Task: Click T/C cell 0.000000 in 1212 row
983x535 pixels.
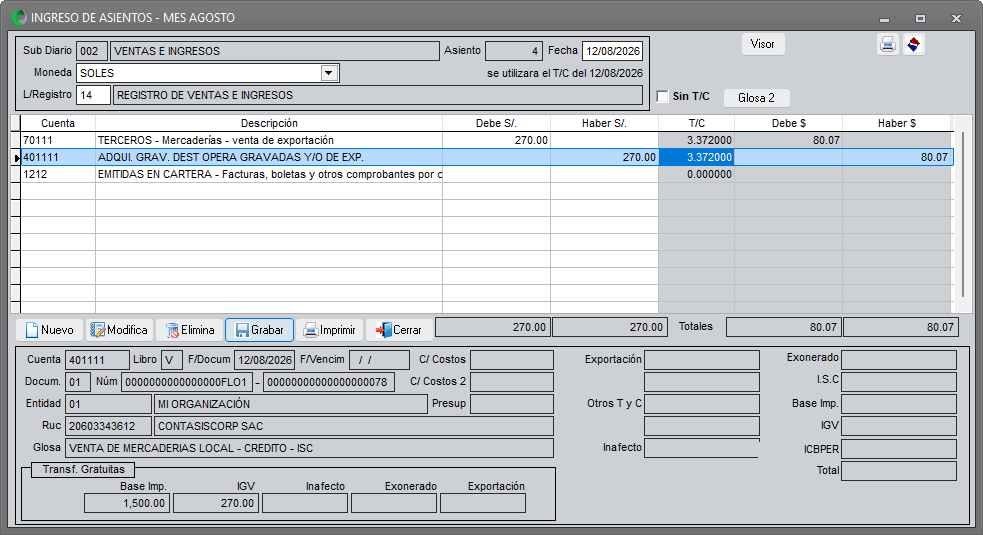Action: click(x=696, y=174)
